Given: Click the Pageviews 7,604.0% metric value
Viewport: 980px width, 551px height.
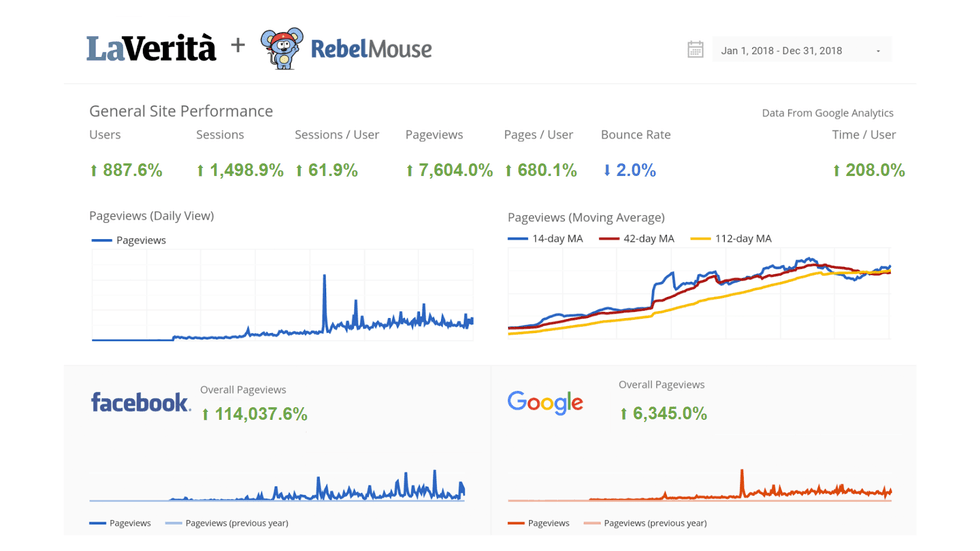Looking at the screenshot, I should tap(449, 170).
